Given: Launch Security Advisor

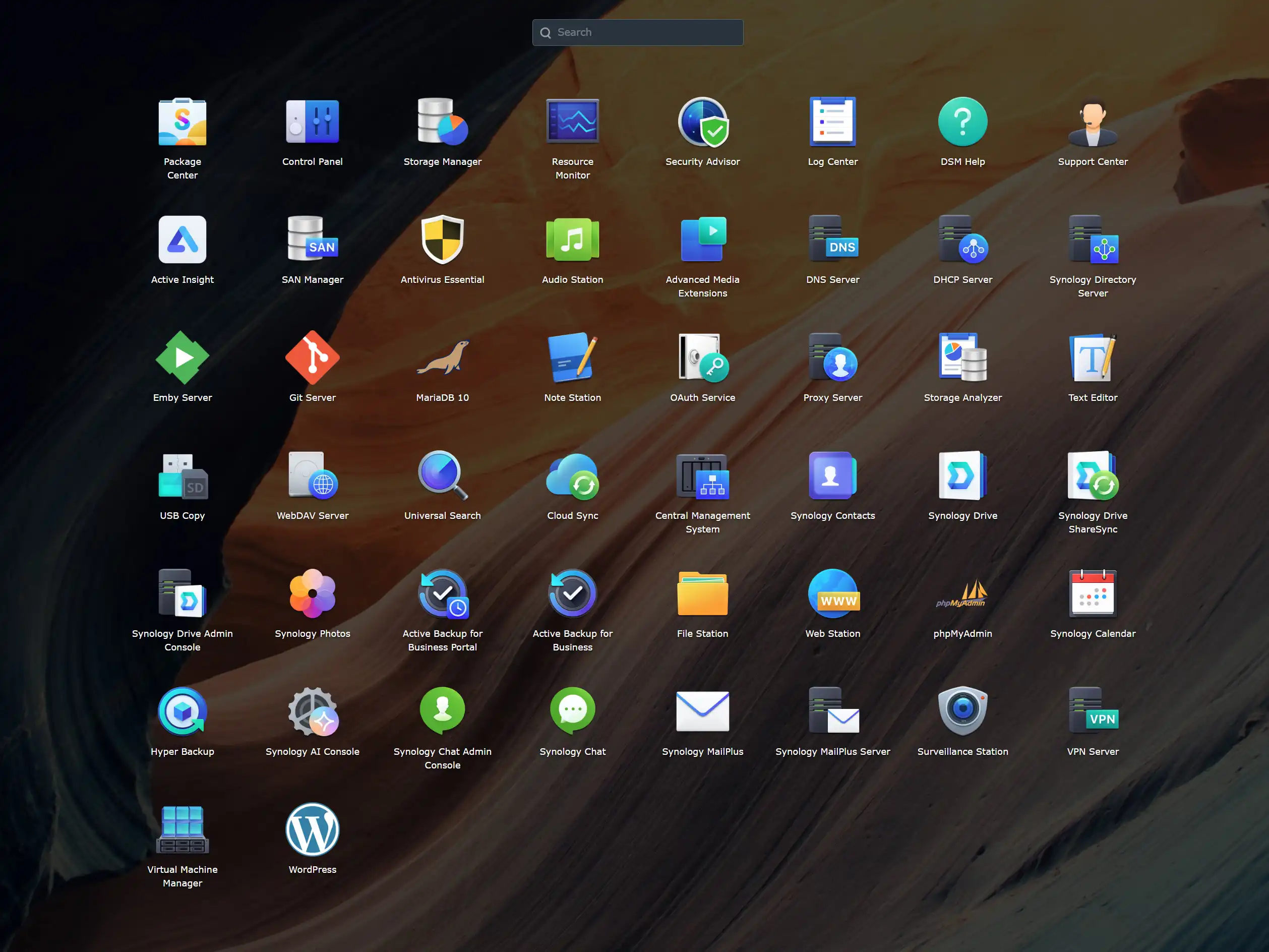Looking at the screenshot, I should click(x=702, y=122).
